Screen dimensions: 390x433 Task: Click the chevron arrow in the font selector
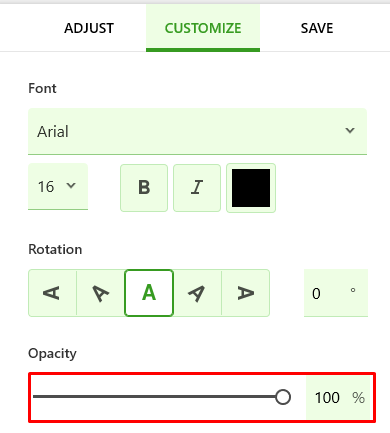coord(350,130)
